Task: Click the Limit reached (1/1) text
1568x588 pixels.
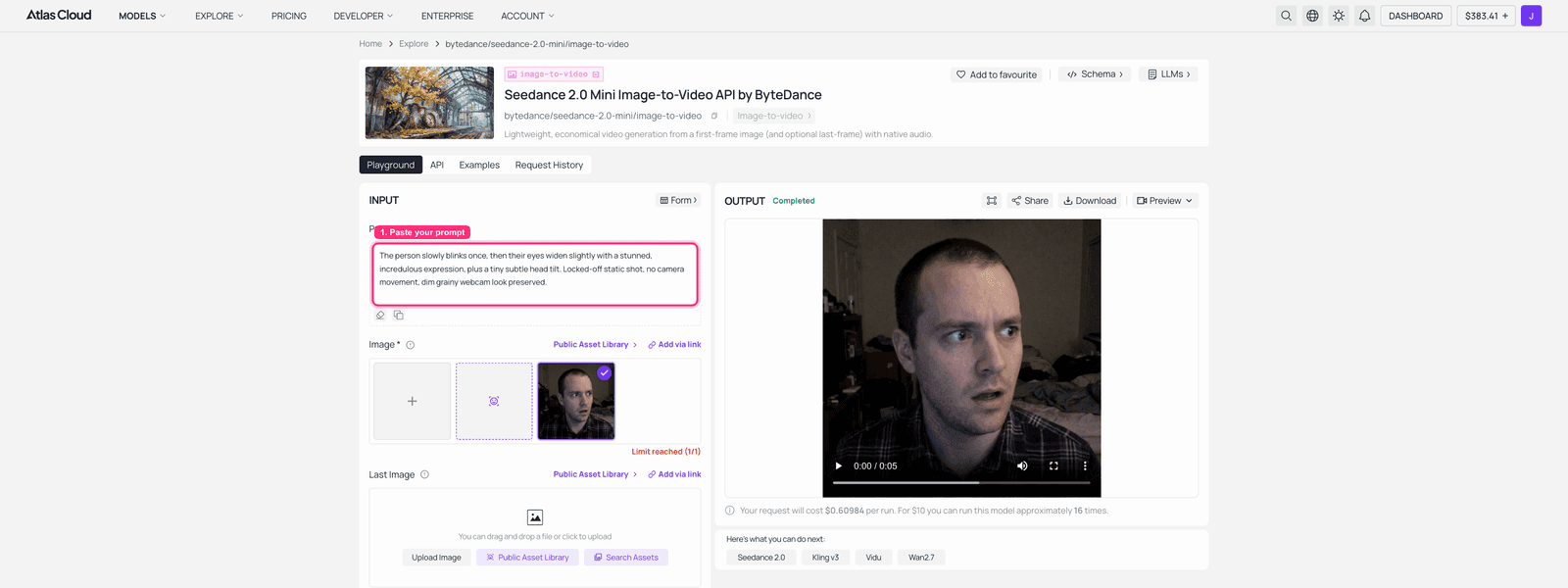Action: coord(666,452)
